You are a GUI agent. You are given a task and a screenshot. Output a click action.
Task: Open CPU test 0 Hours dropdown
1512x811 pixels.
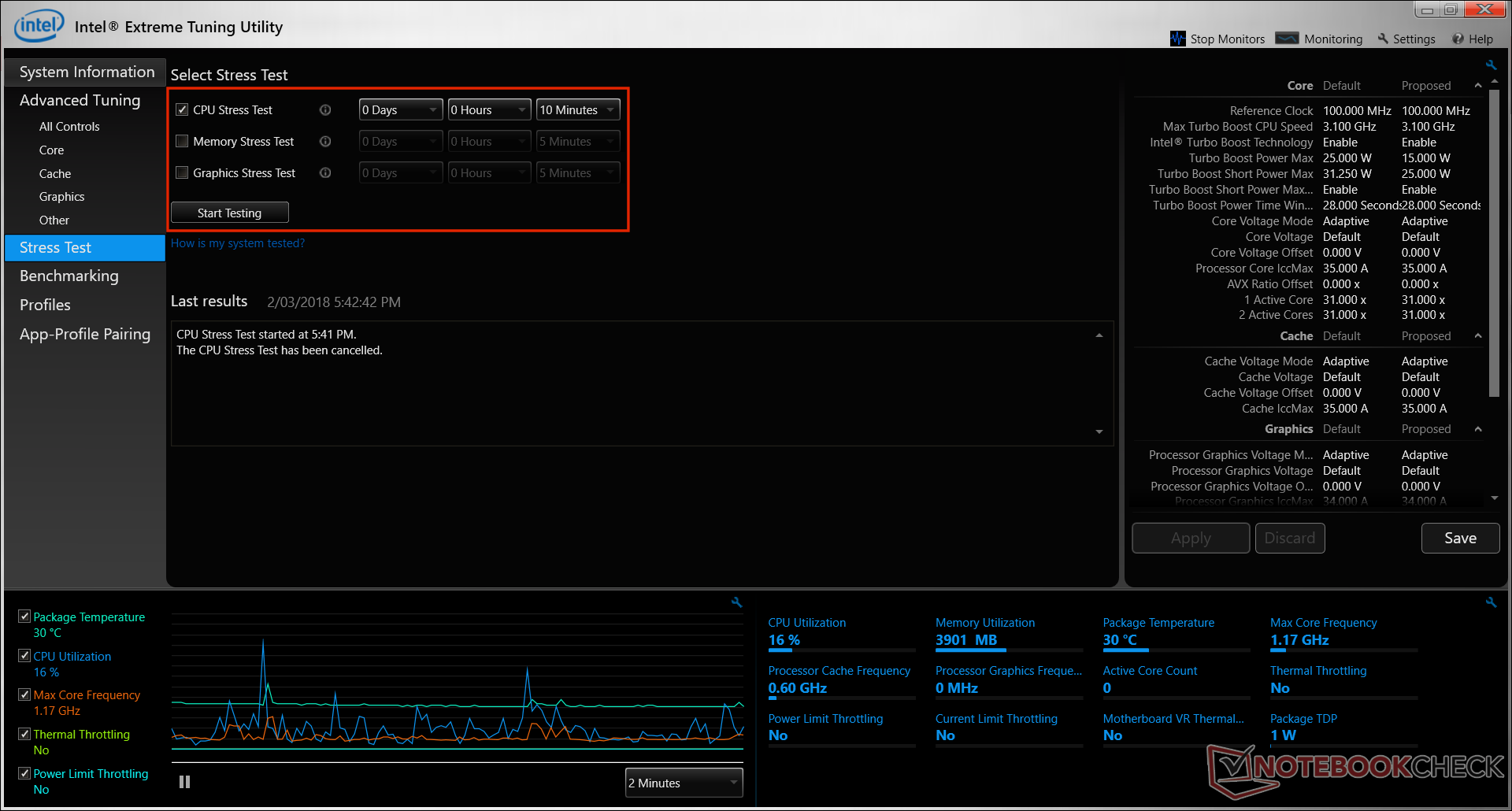[x=489, y=109]
